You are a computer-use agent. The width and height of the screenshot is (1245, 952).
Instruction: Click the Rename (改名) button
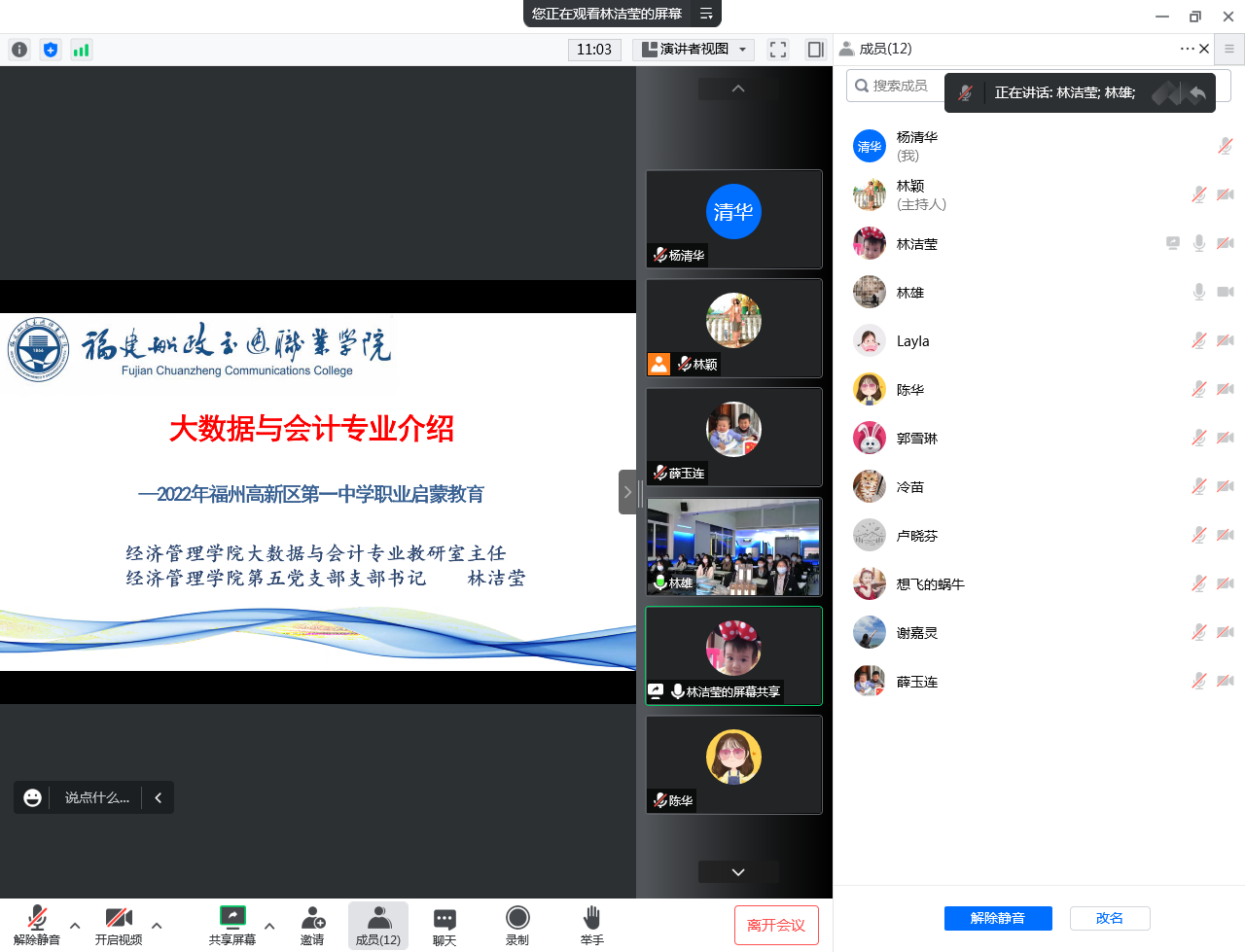click(x=1110, y=918)
